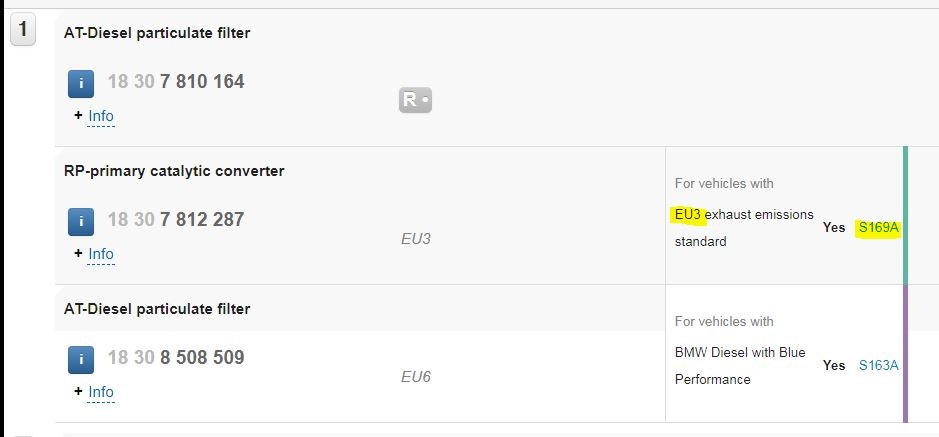Click the info icon beside 18 30 7 810 164
The width and height of the screenshot is (939, 437).
pyautogui.click(x=81, y=84)
